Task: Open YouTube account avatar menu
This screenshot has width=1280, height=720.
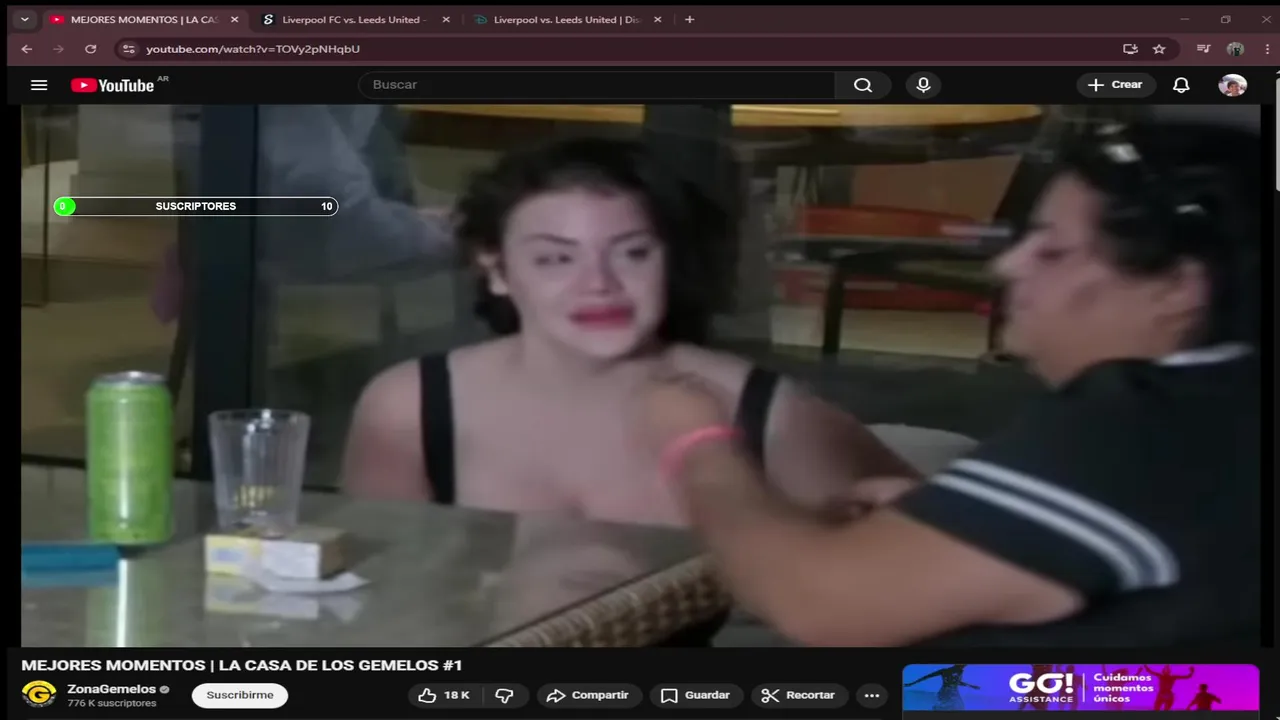Action: coord(1232,85)
